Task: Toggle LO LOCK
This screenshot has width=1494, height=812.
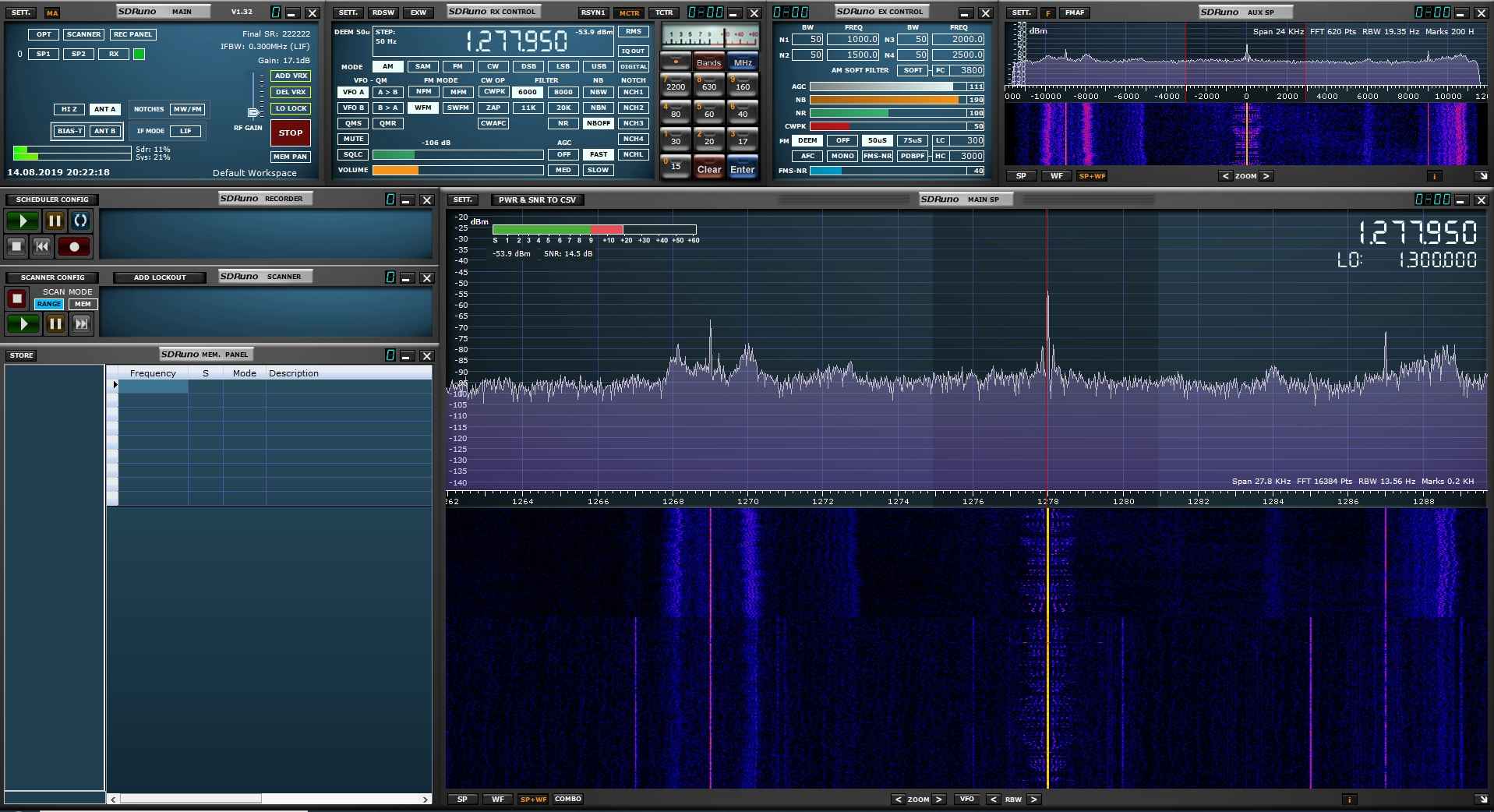Action: (291, 108)
